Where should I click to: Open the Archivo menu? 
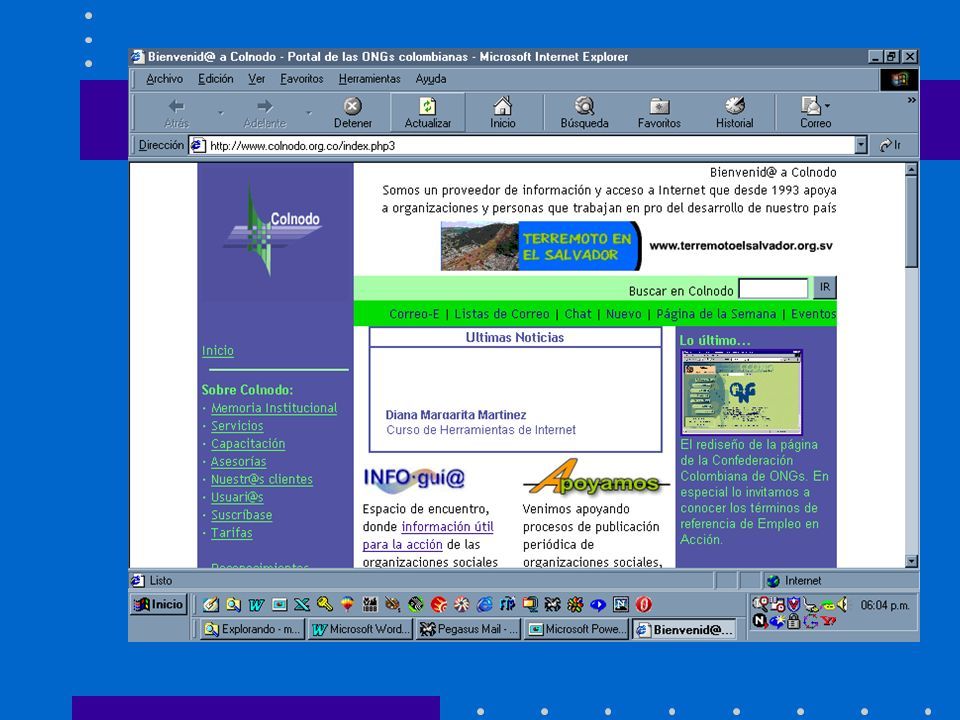(164, 79)
